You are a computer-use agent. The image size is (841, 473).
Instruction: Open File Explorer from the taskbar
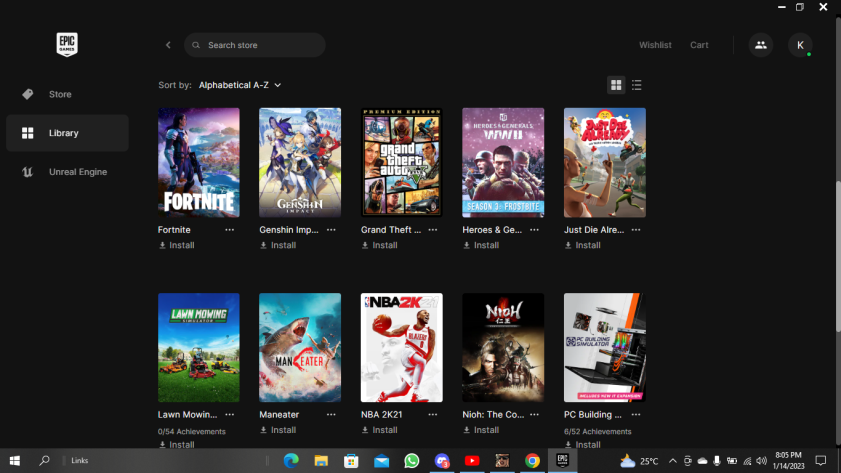pos(321,461)
